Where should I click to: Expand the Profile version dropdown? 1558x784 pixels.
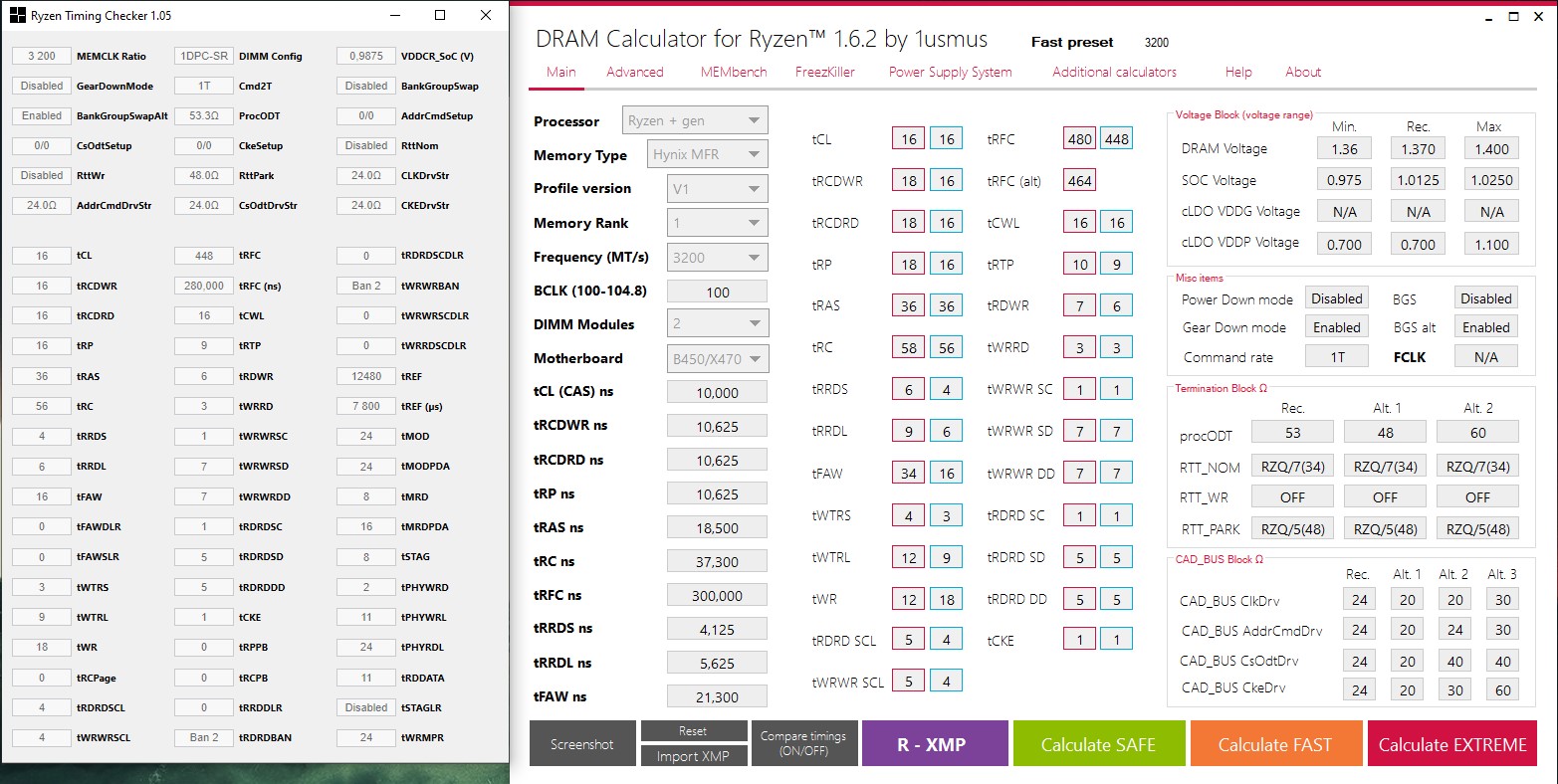tap(717, 188)
